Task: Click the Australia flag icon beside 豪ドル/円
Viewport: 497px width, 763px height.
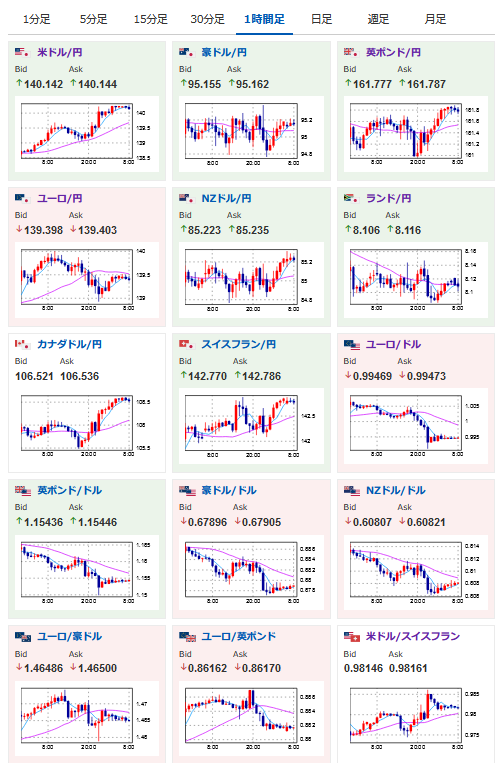Action: click(x=186, y=52)
